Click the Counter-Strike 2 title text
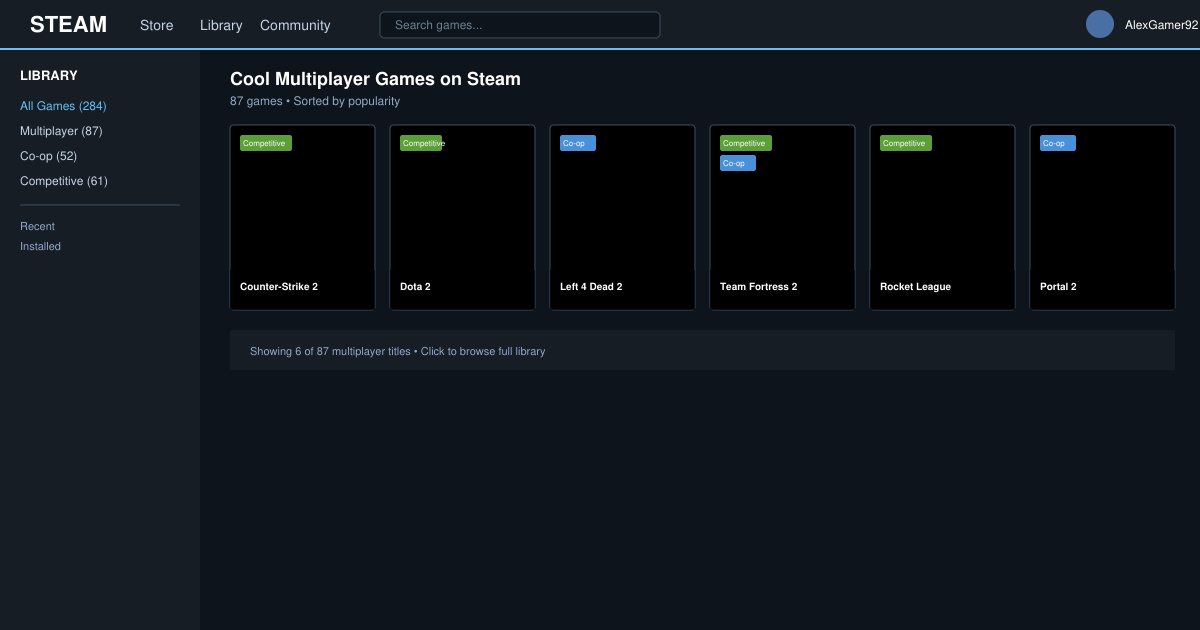Image resolution: width=1200 pixels, height=630 pixels. pyautogui.click(x=279, y=287)
